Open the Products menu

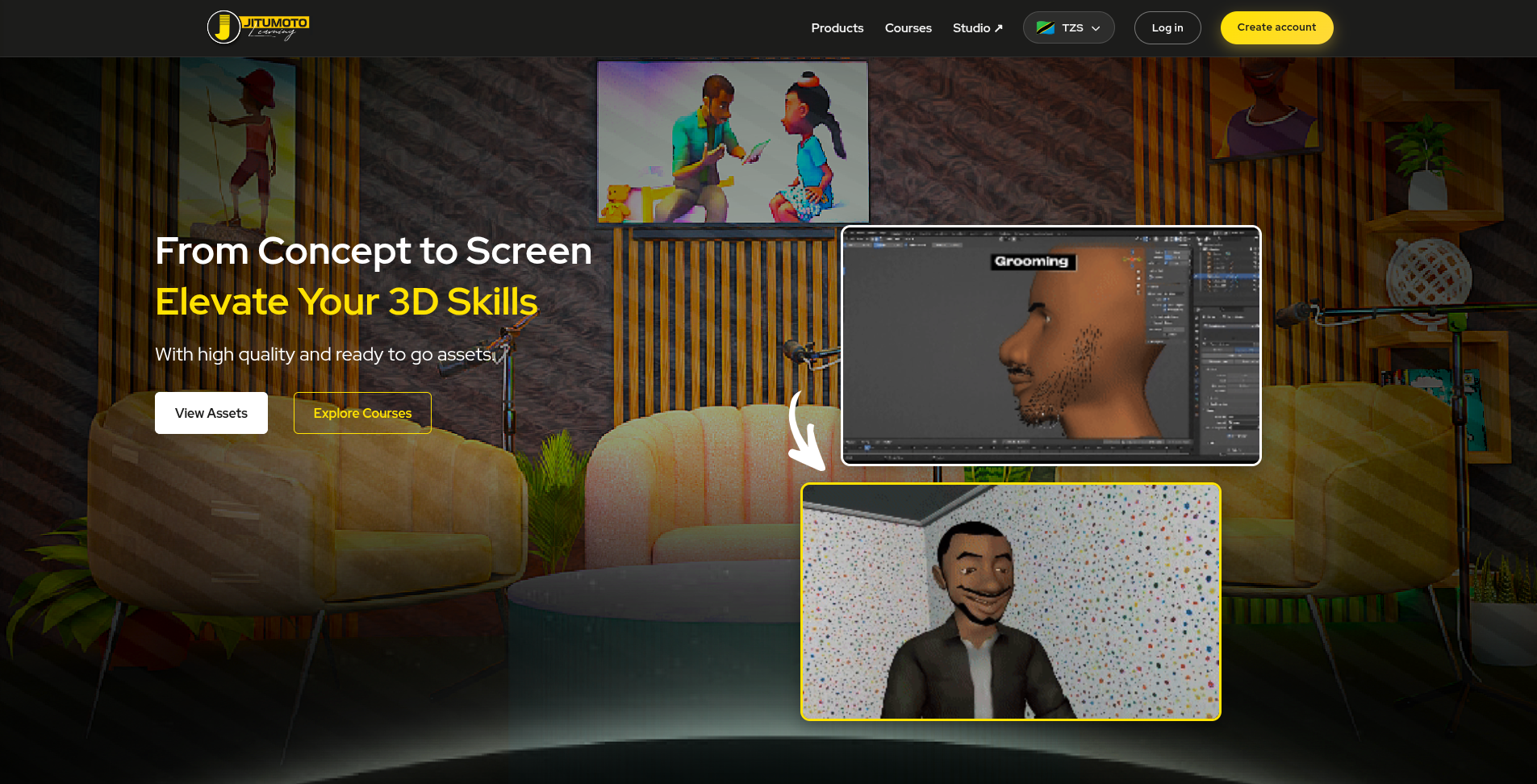point(837,27)
